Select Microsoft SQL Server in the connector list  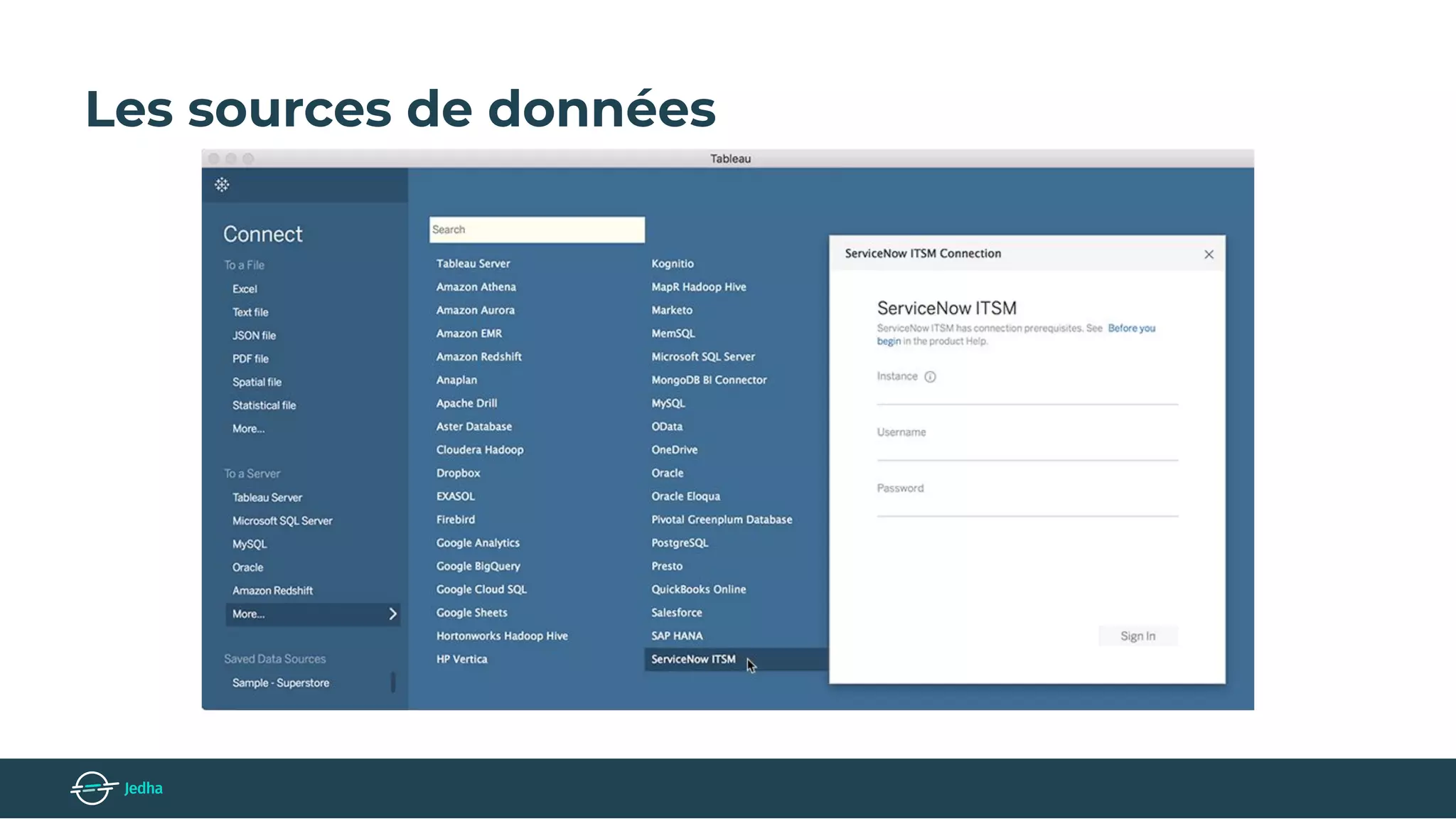point(703,357)
